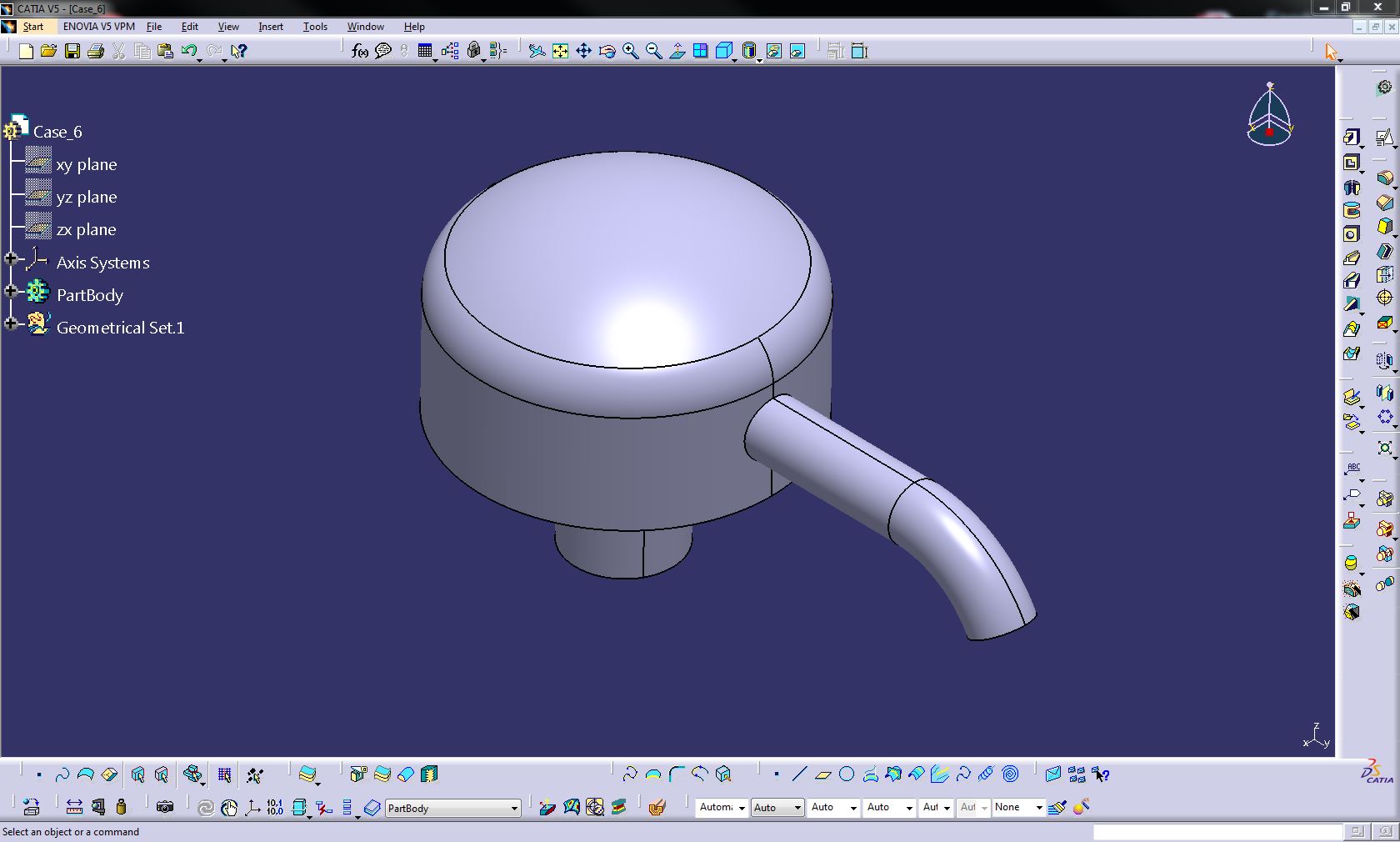Select the Case_6 root node
This screenshot has width=1400, height=842.
click(57, 132)
